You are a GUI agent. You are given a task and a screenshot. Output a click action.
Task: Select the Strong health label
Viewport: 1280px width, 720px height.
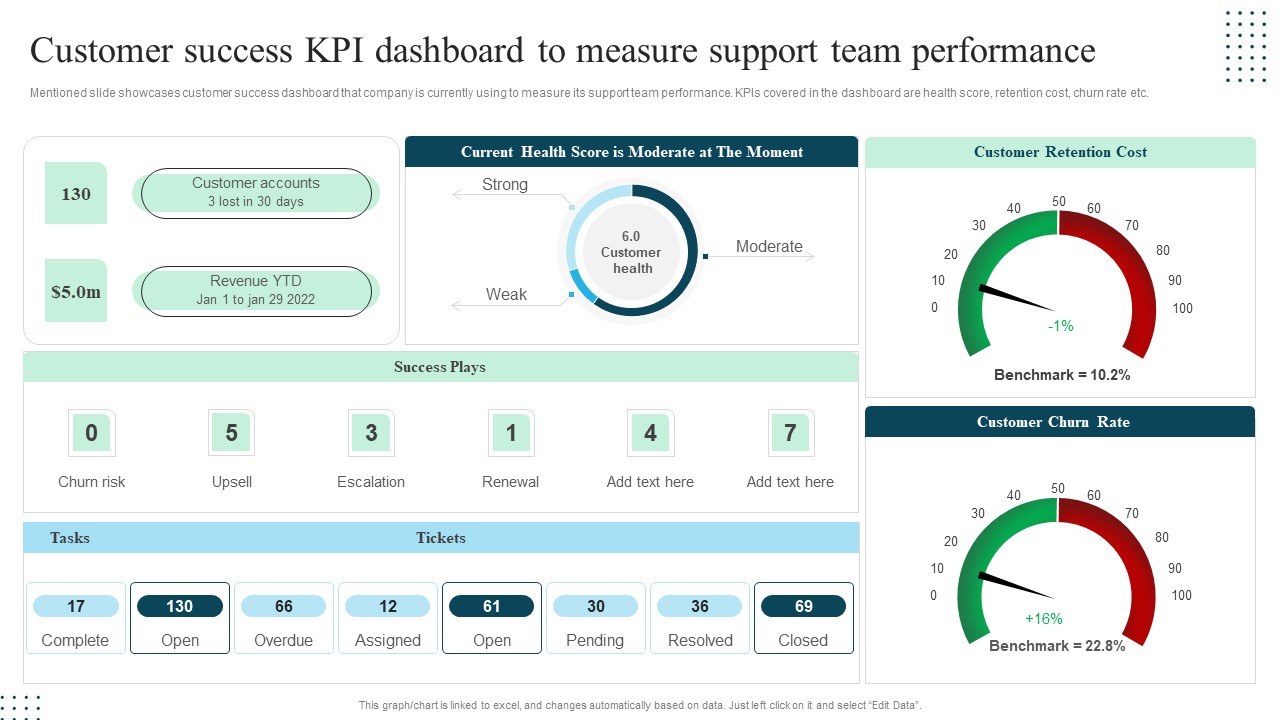505,184
